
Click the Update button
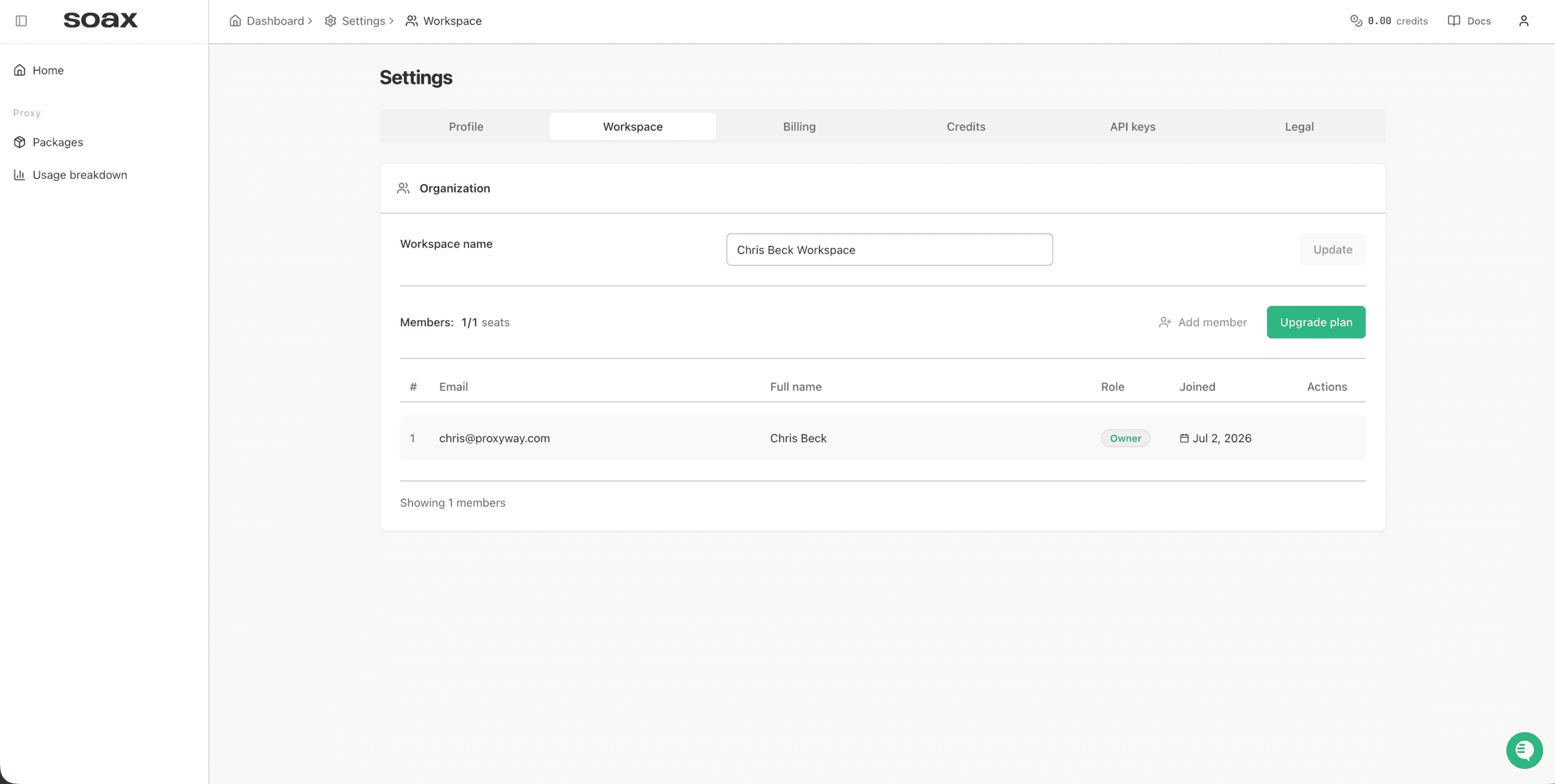[1333, 249]
